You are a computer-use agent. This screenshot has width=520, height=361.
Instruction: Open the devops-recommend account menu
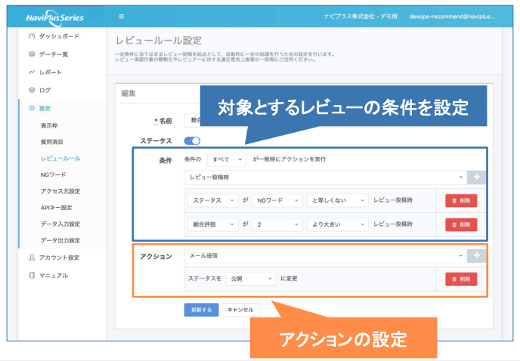point(452,16)
